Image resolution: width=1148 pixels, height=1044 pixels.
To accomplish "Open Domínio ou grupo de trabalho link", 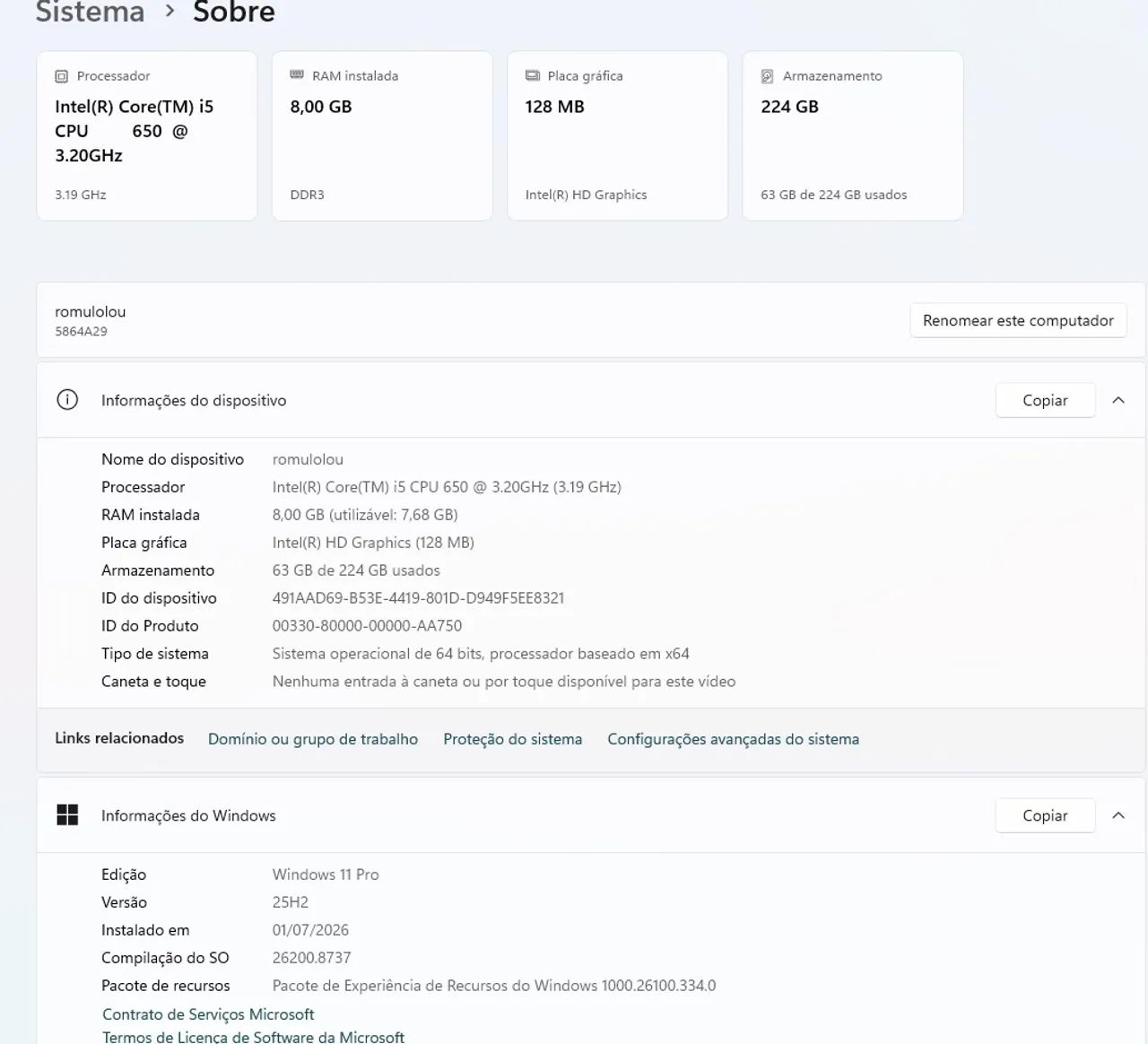I will point(313,739).
